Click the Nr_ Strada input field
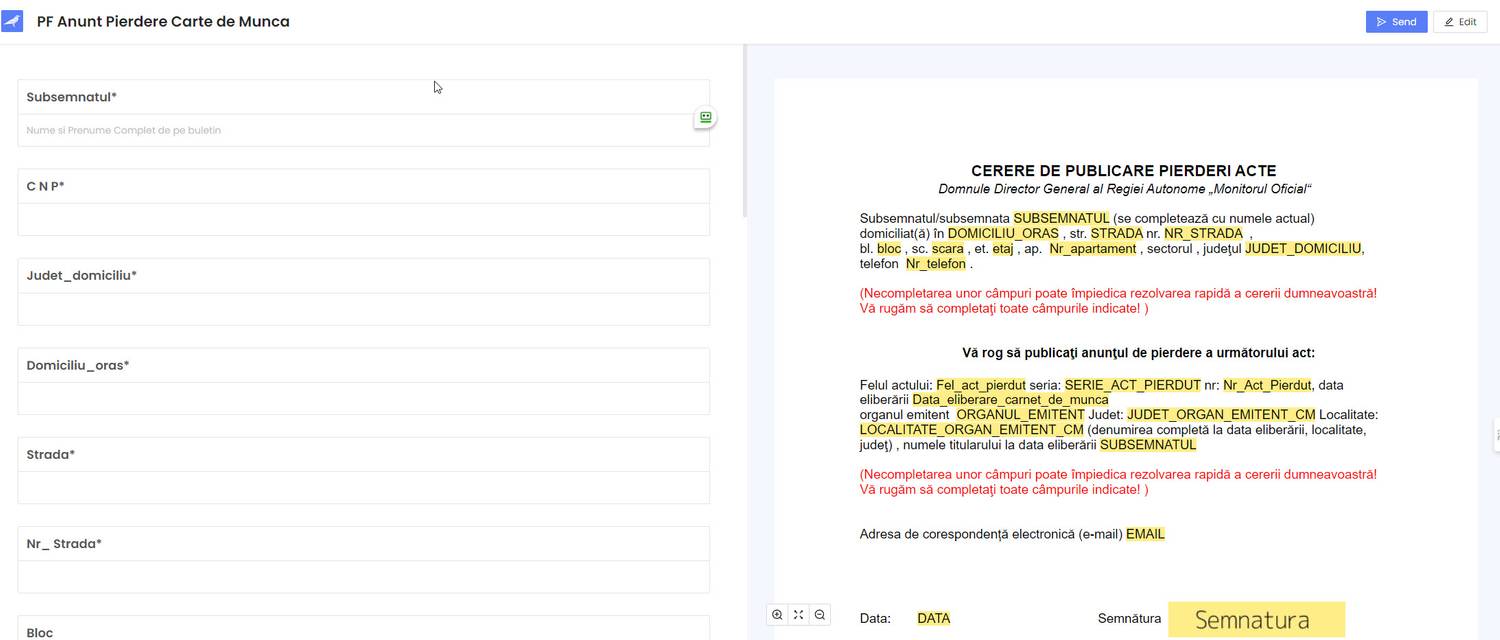1500x640 pixels. (x=363, y=577)
